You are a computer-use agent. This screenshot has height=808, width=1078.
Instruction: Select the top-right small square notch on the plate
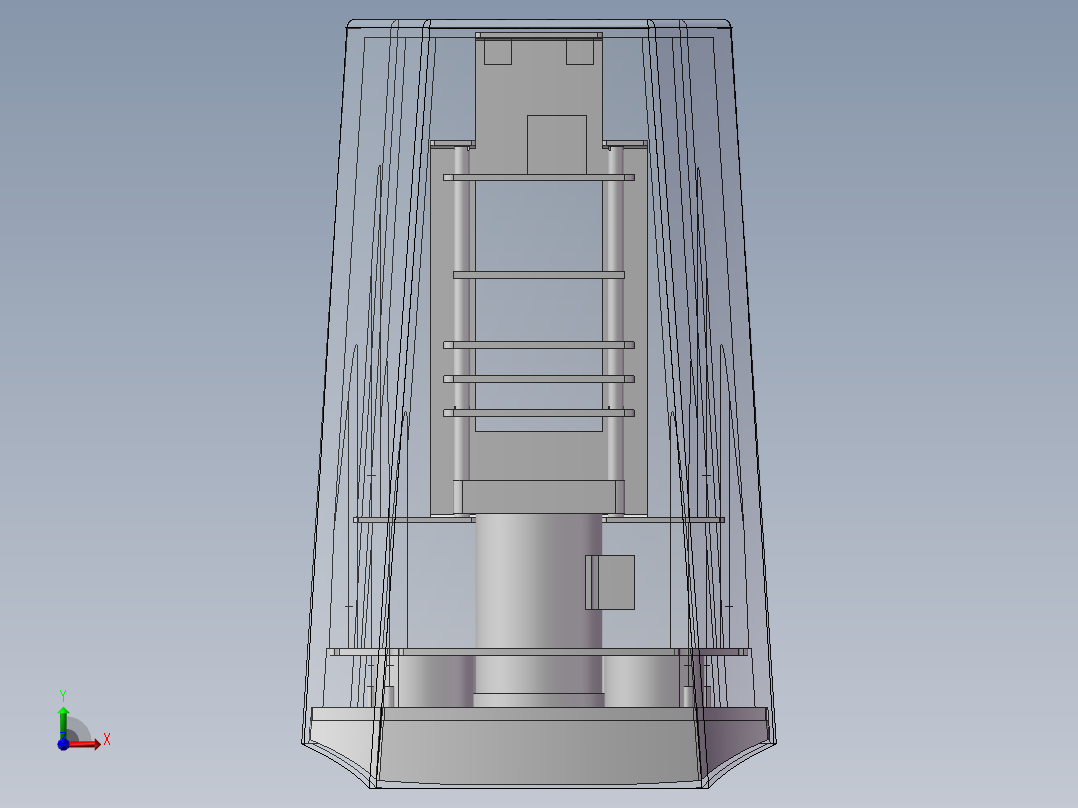point(580,52)
